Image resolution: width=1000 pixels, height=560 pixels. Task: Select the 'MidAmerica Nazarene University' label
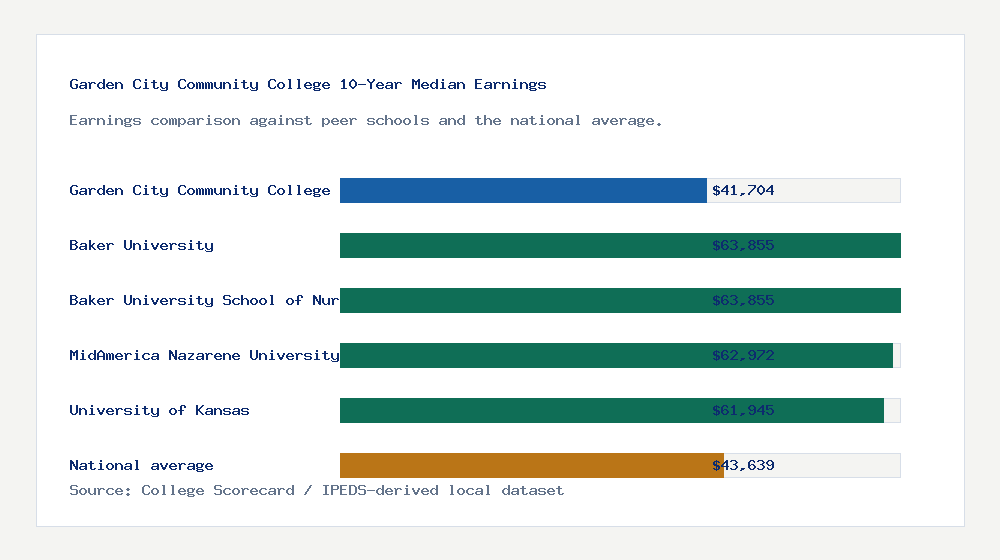pyautogui.click(x=204, y=355)
